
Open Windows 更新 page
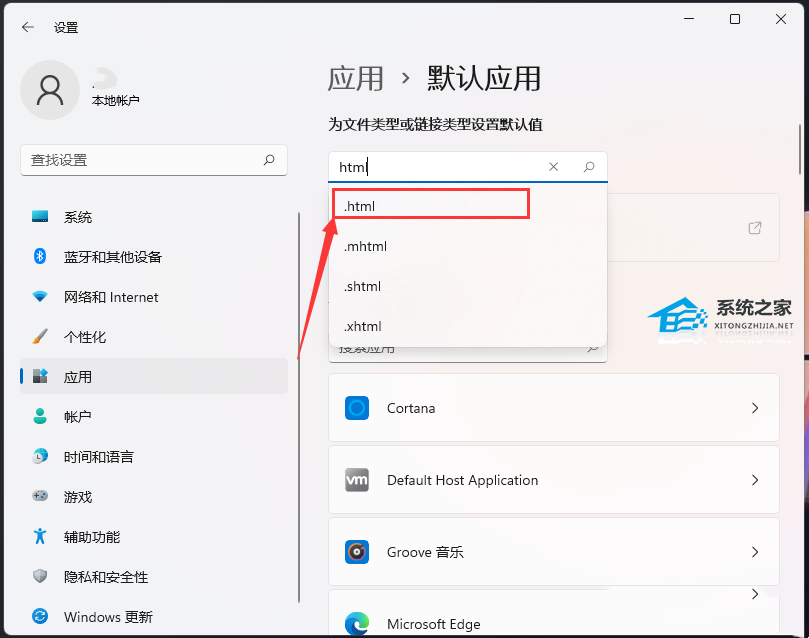point(154,616)
